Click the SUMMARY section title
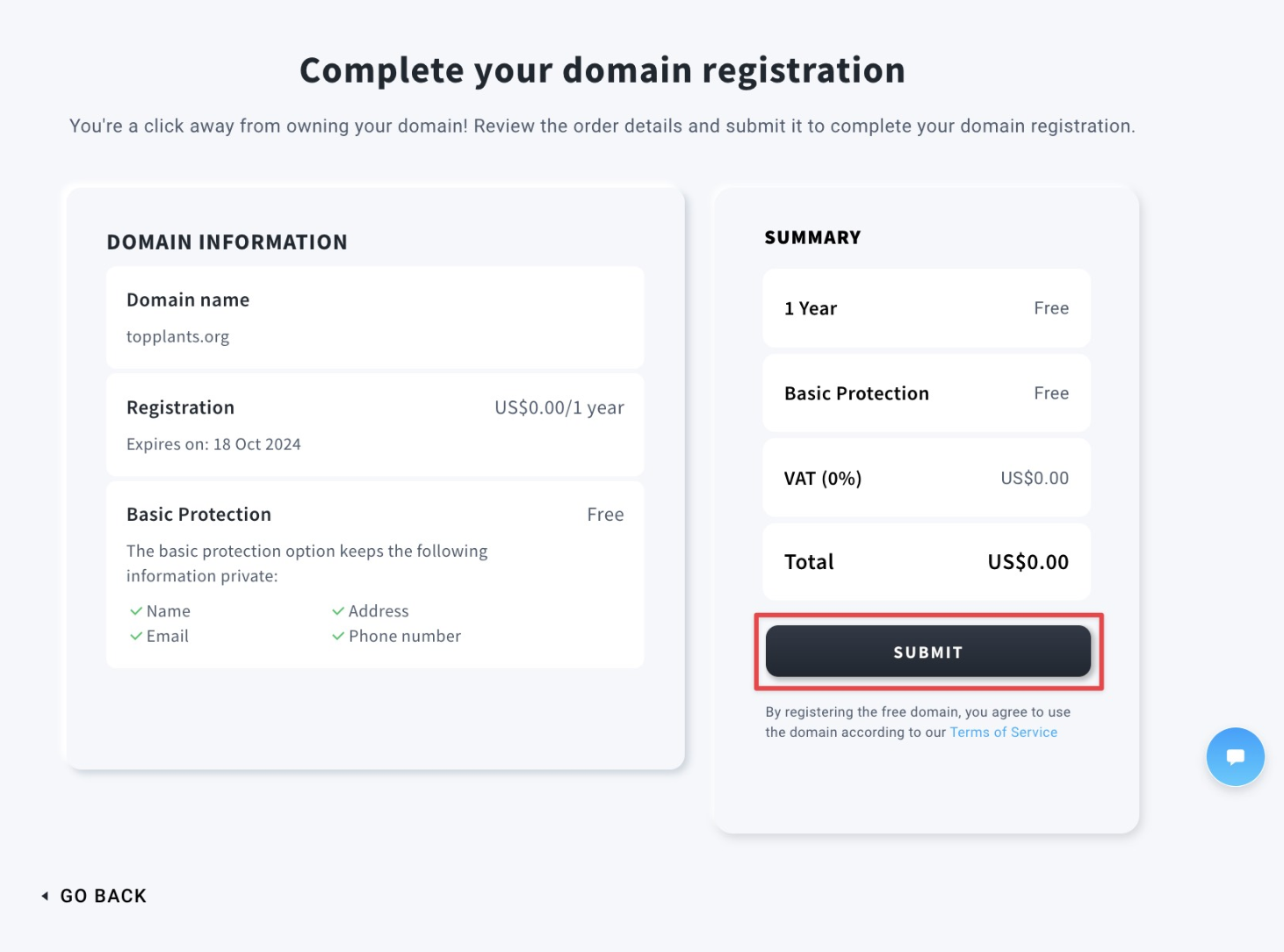The image size is (1284, 952). (x=812, y=238)
